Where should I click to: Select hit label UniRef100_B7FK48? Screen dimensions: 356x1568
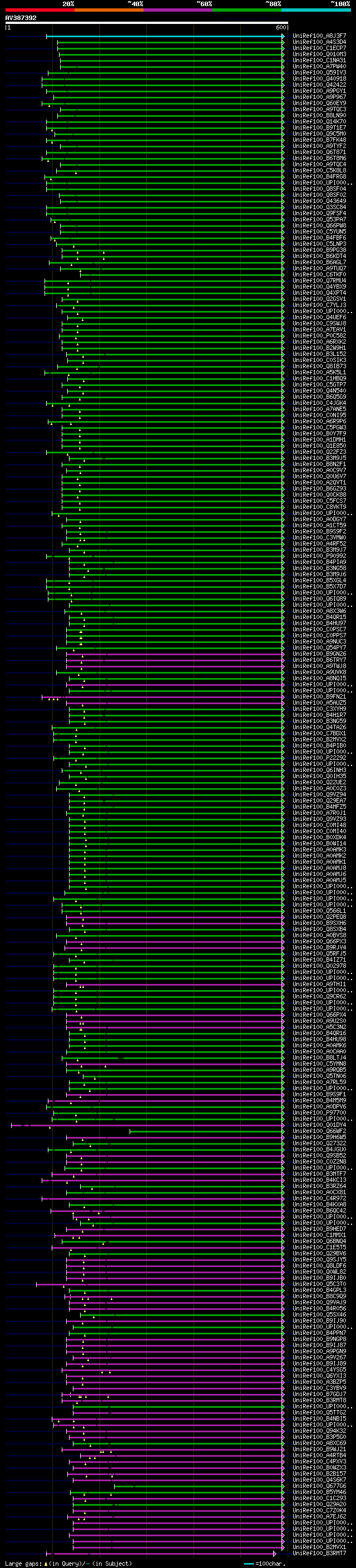[319, 140]
